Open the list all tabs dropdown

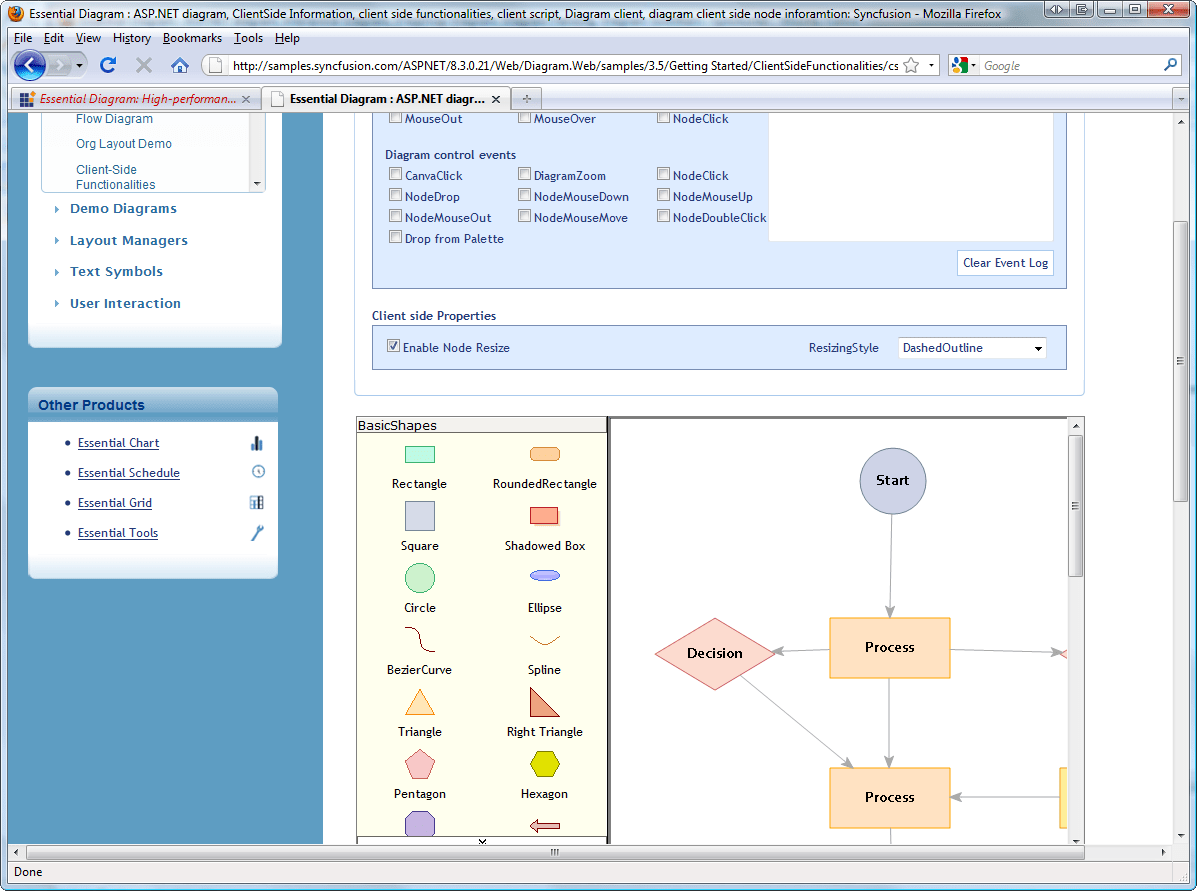point(1181,99)
